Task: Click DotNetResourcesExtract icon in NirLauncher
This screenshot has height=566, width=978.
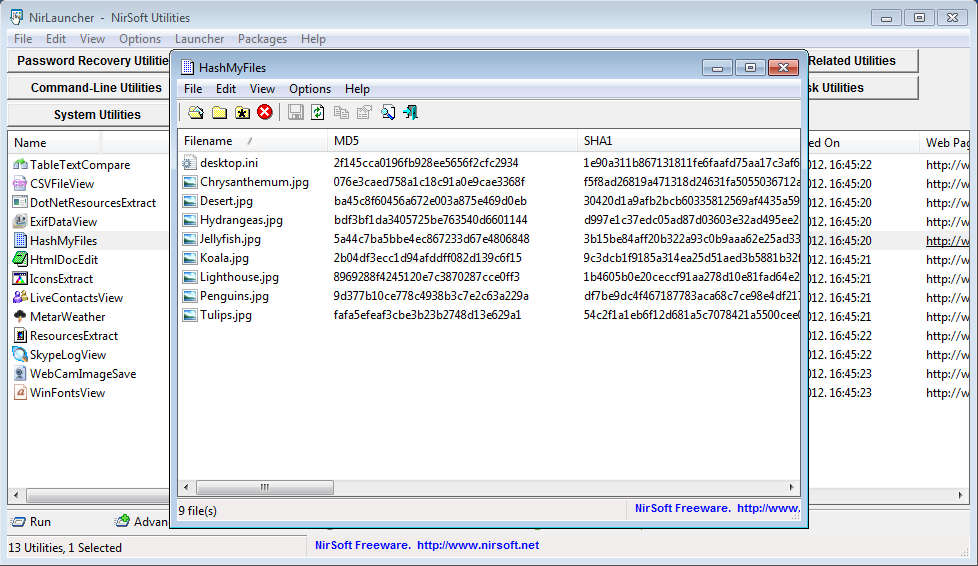Action: point(20,202)
